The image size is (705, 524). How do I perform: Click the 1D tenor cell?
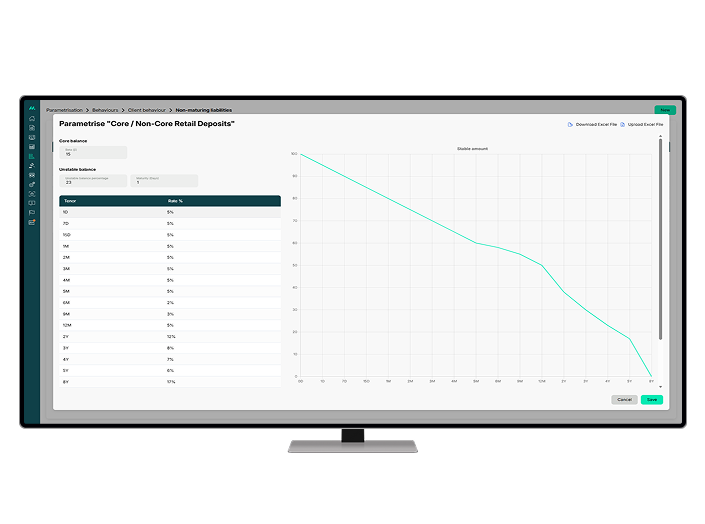pos(66,212)
